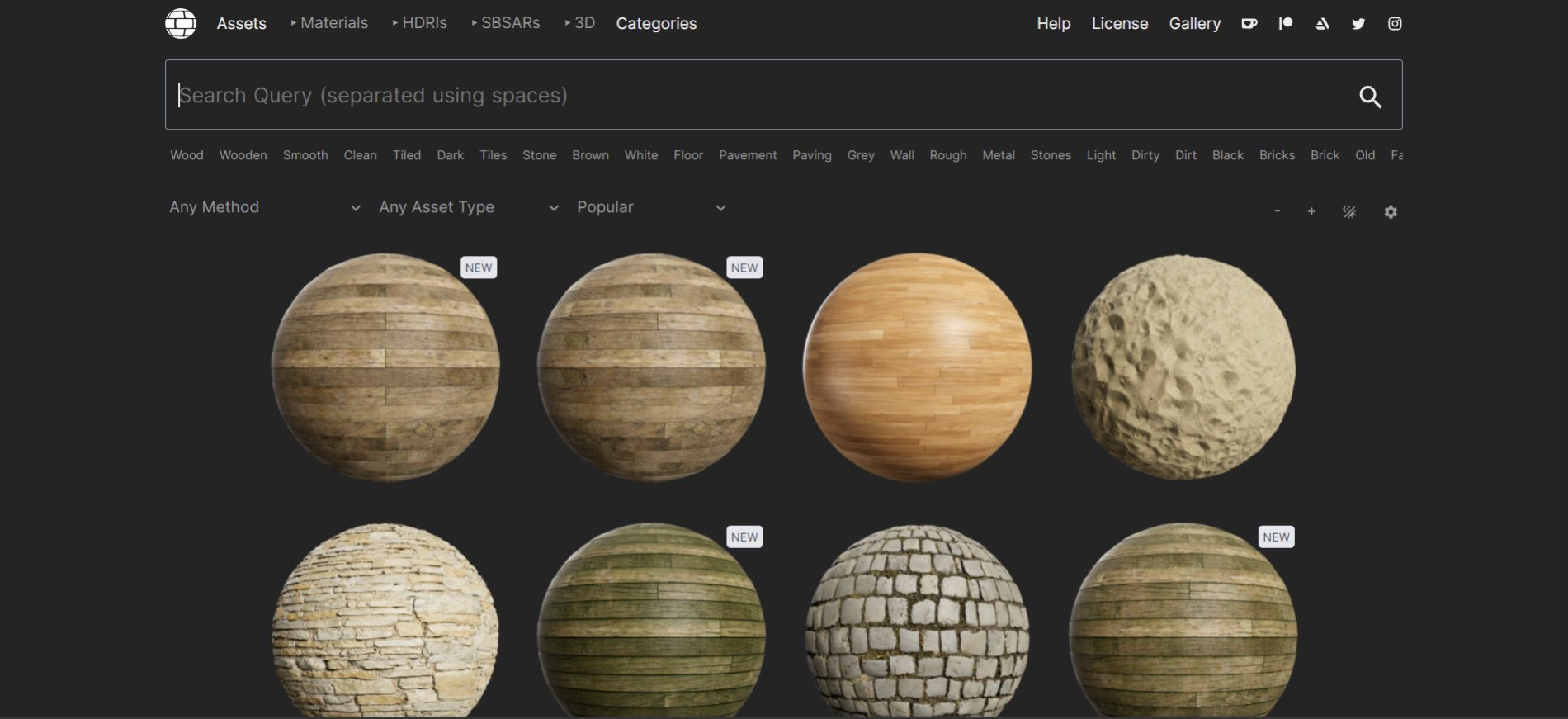The image size is (1568, 719).
Task: Filter by the Stone tag
Action: tap(540, 155)
